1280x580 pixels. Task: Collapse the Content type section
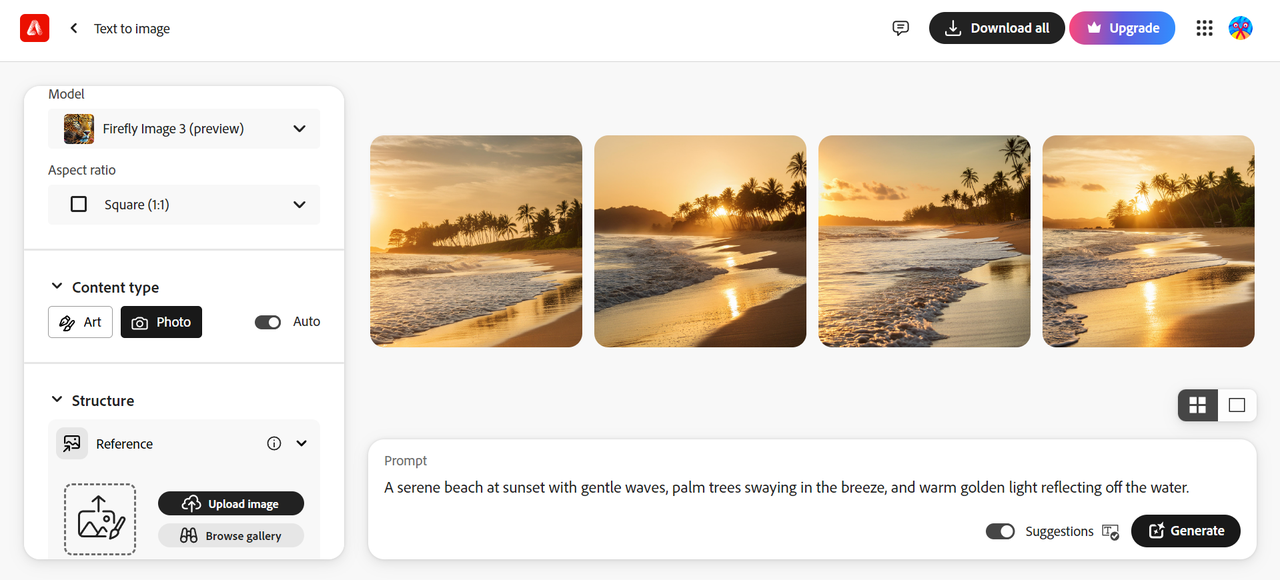[x=57, y=287]
